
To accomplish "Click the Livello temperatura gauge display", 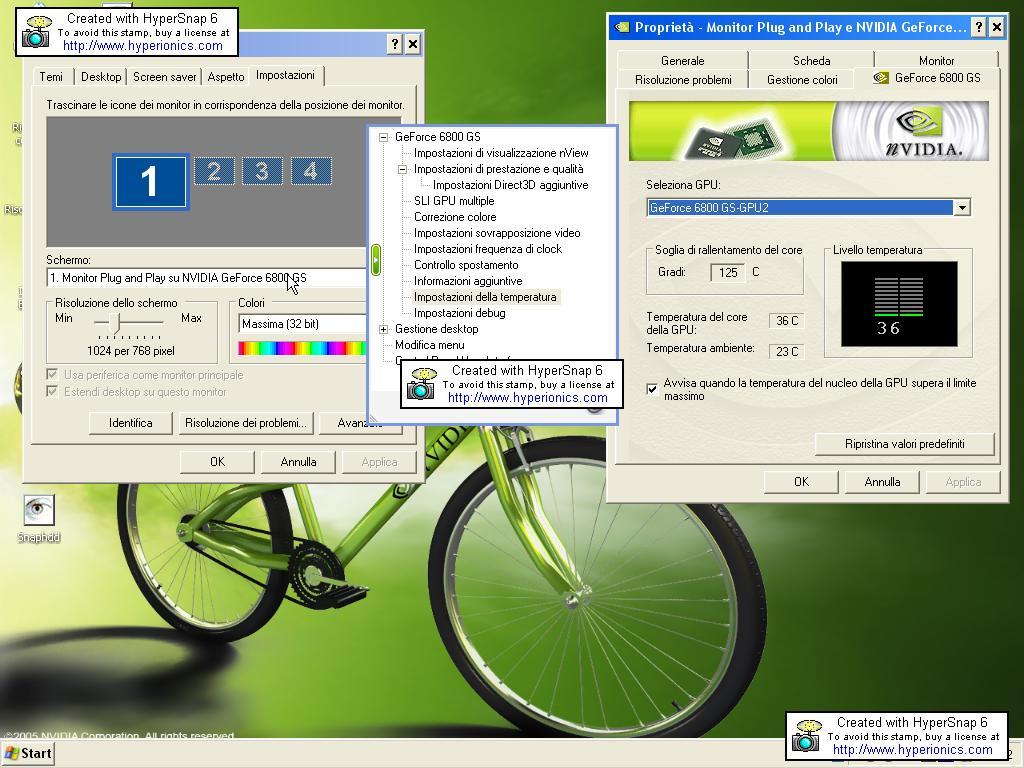I will [899, 304].
